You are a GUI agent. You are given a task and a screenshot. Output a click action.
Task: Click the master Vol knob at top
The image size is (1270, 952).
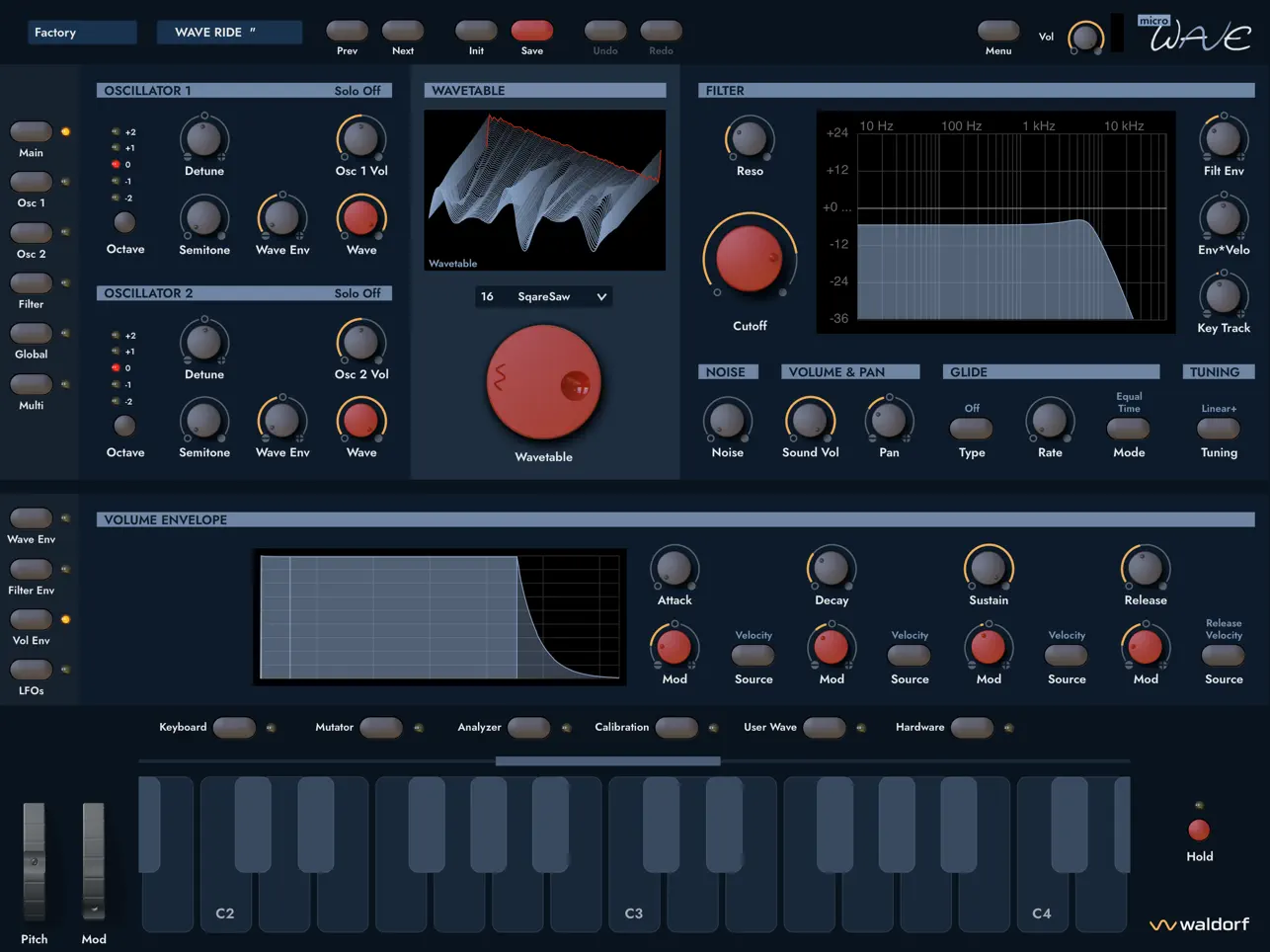pos(1085,38)
